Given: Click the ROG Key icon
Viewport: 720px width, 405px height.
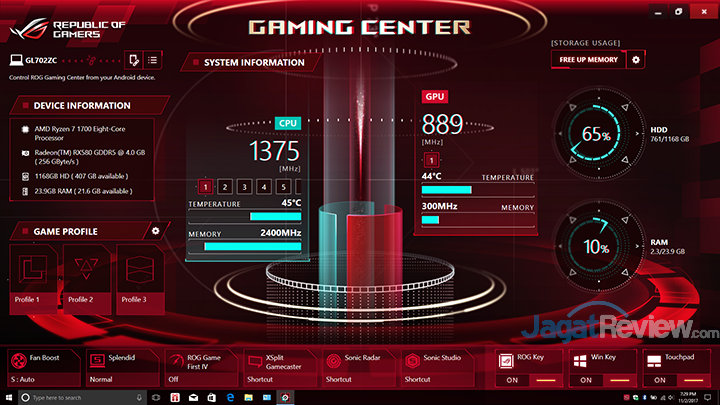Looking at the screenshot, I should [506, 361].
